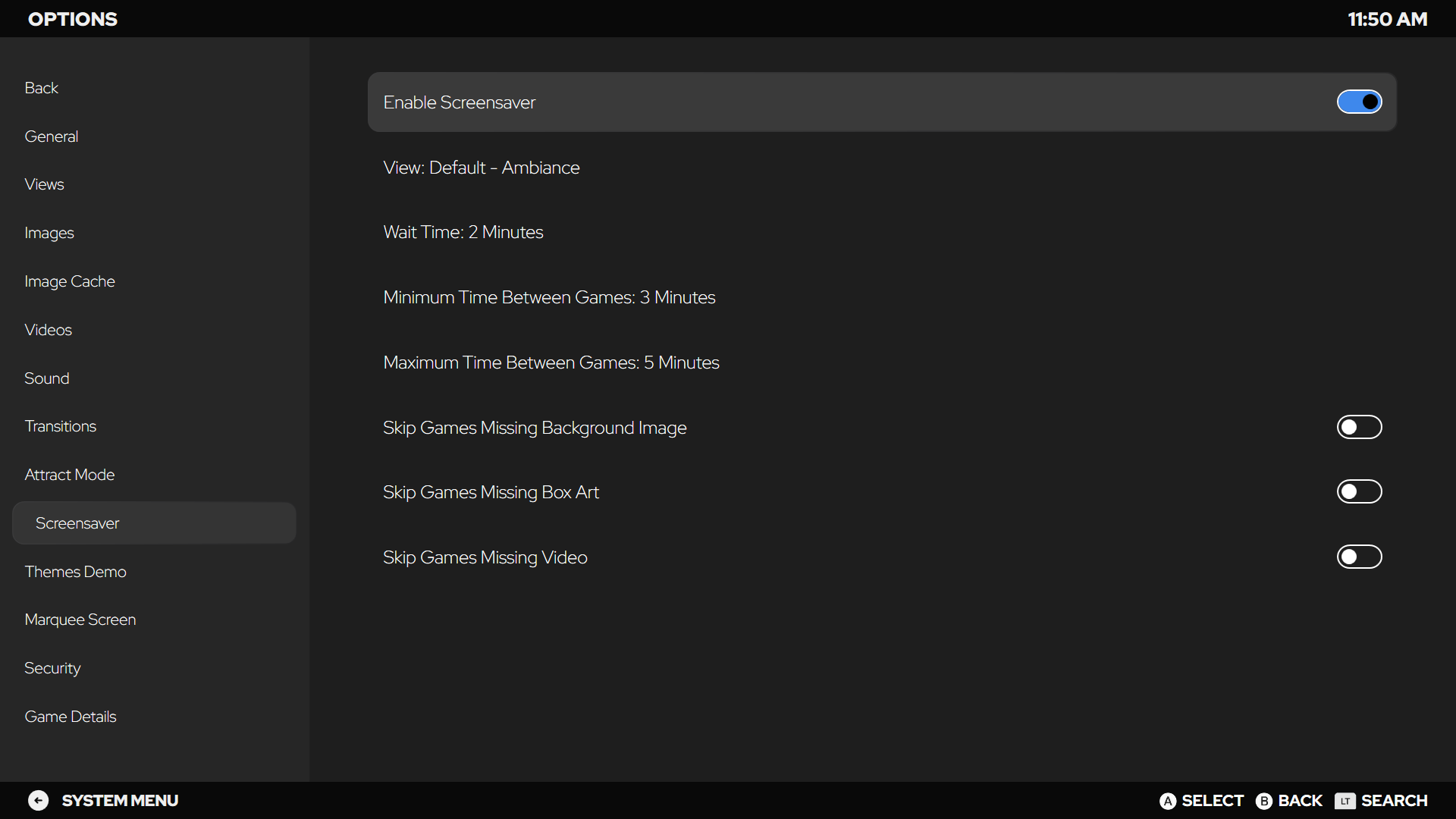
Task: Click the SEARCH prompt label
Action: [1394, 801]
